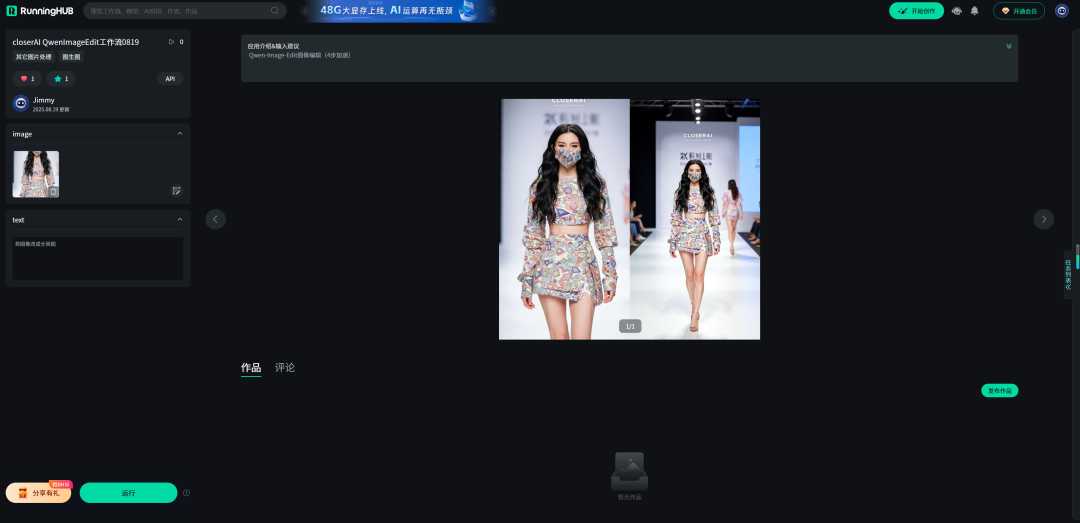Image resolution: width=1080 pixels, height=523 pixels.
Task: Show next result with right arrow
Action: [x=1043, y=219]
